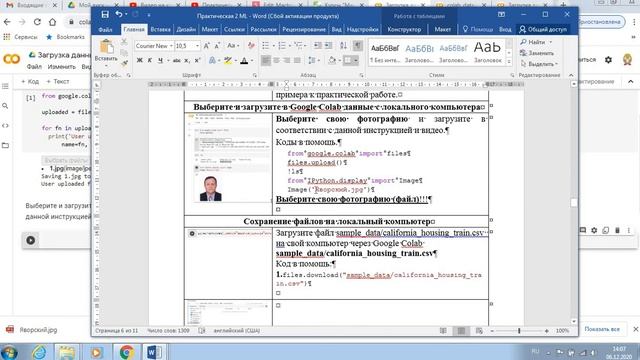Align the text to the left
The image size is (640, 360).
coord(266,60)
